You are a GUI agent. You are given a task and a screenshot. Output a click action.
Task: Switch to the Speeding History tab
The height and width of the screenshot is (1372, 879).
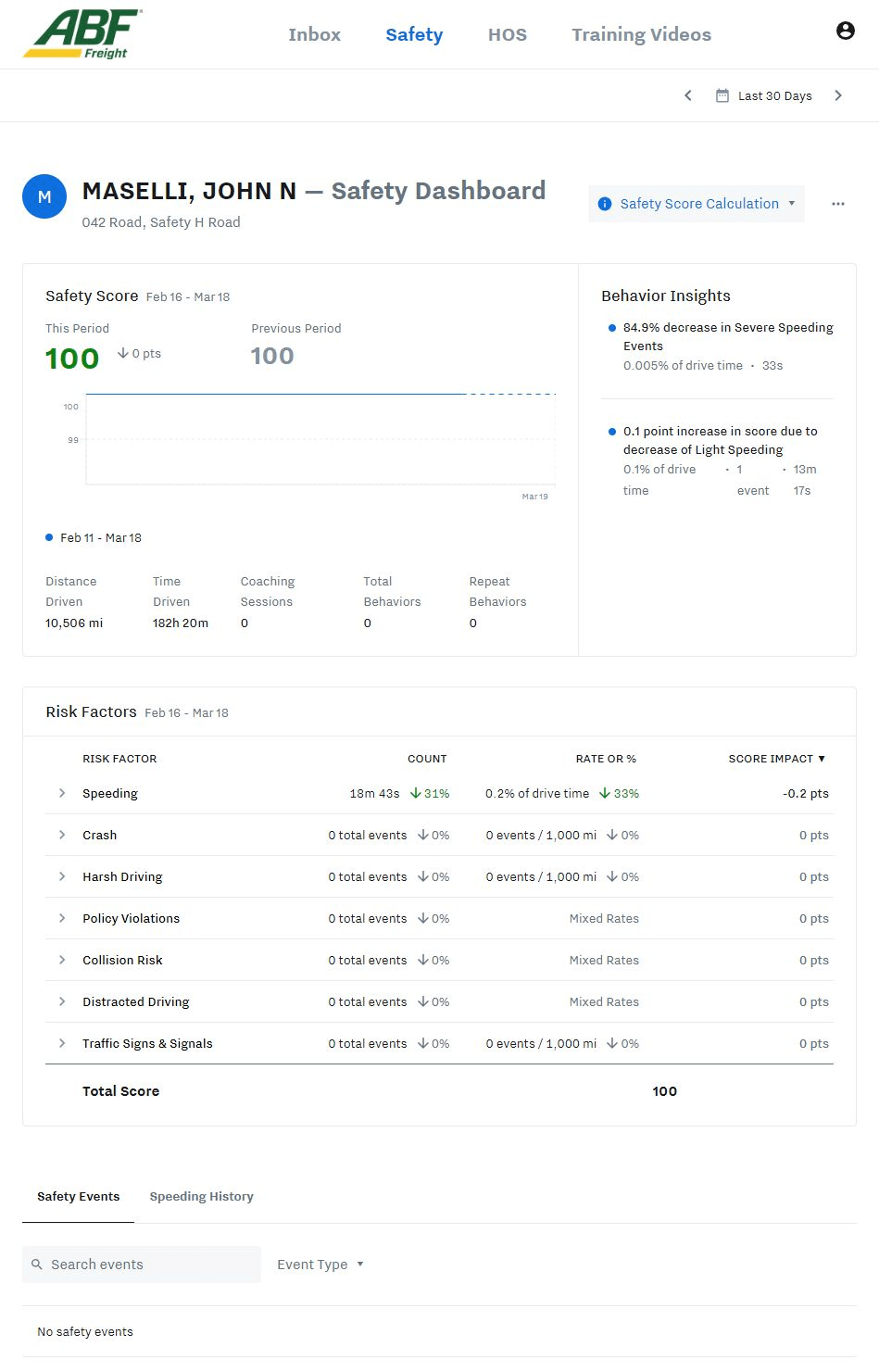[201, 1196]
